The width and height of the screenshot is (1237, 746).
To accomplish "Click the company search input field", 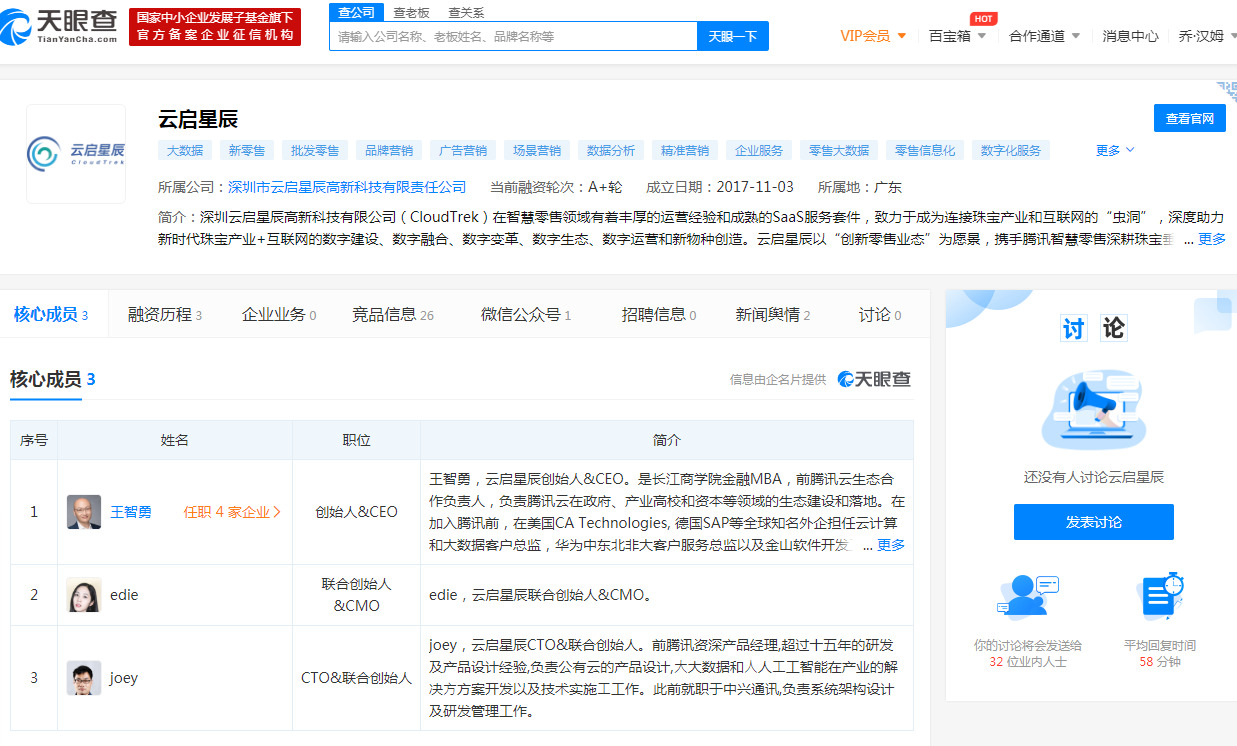I will coord(513,36).
